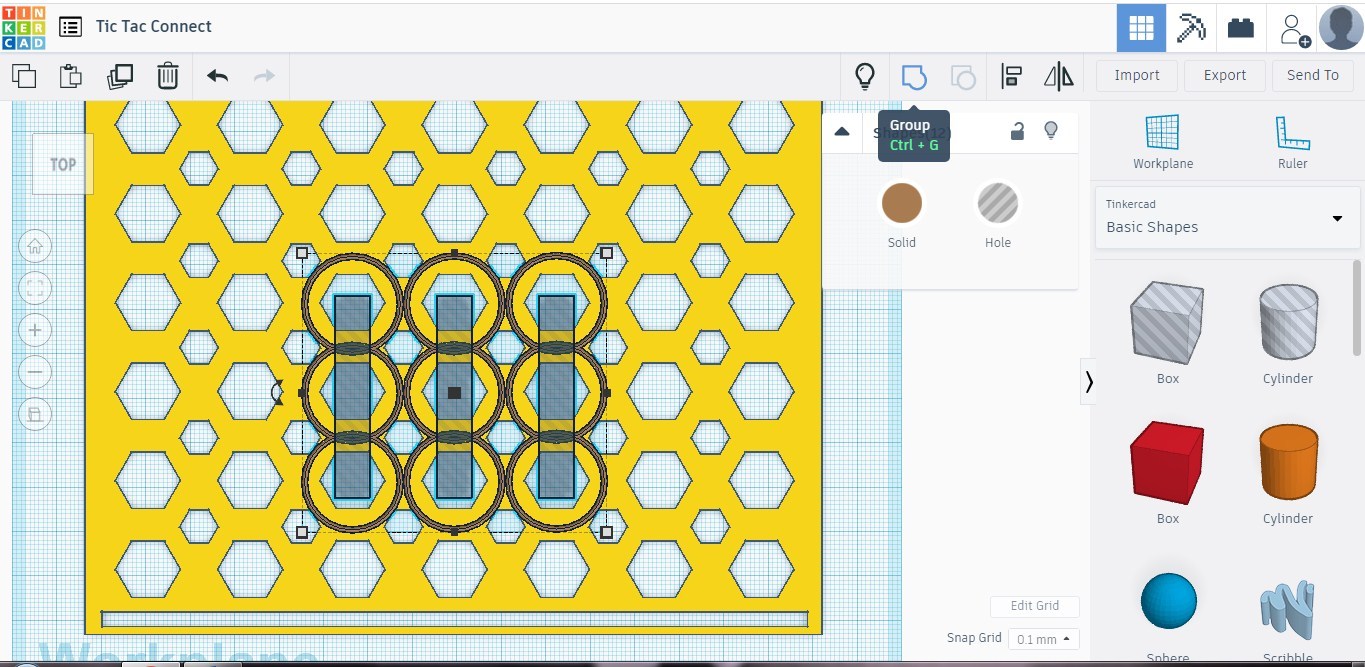The width and height of the screenshot is (1365, 667).
Task: Pick the blue Sphere shape
Action: tap(1168, 601)
